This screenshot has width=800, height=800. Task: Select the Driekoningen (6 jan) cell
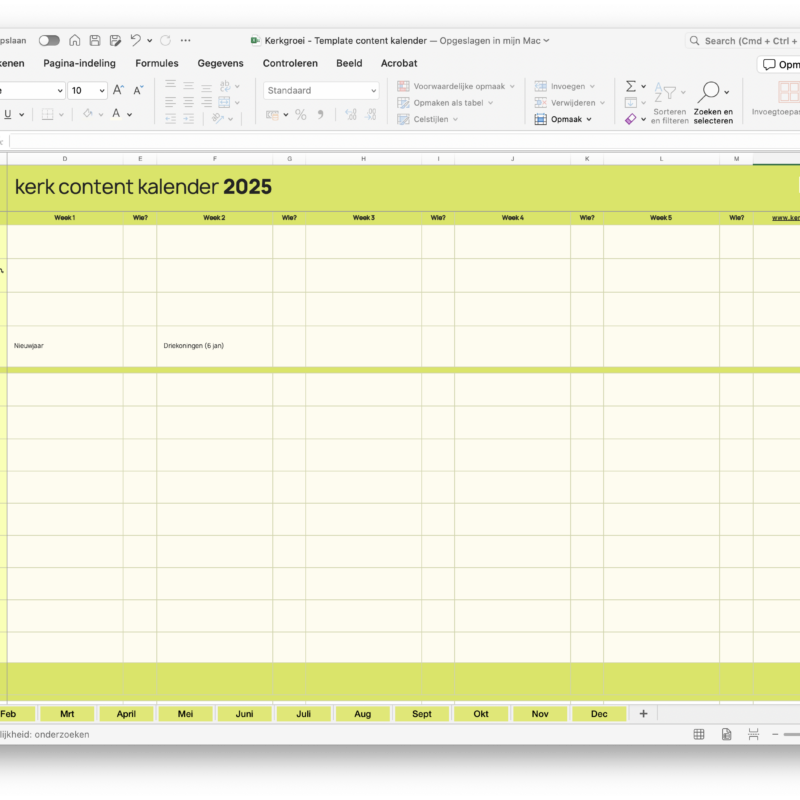214,346
